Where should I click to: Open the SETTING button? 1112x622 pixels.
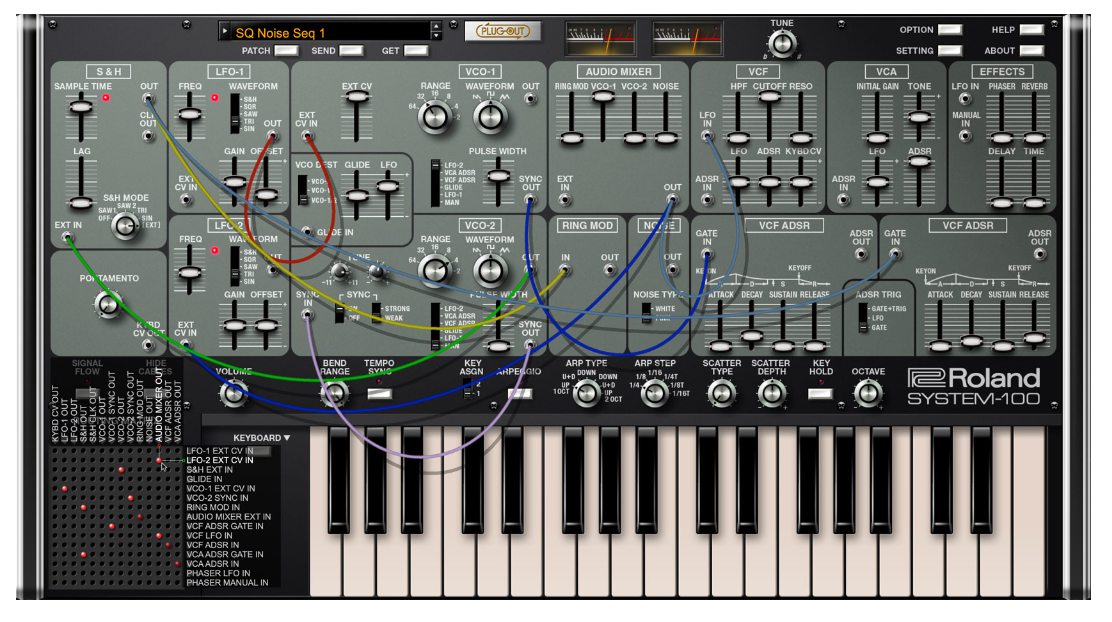point(950,50)
